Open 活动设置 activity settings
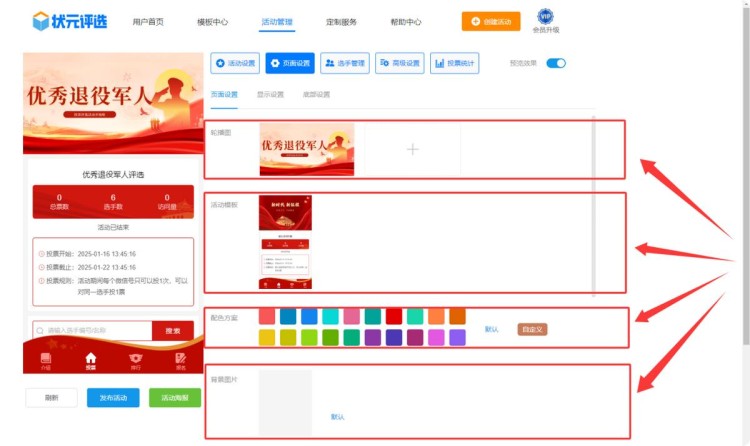750x446 pixels. click(x=235, y=63)
